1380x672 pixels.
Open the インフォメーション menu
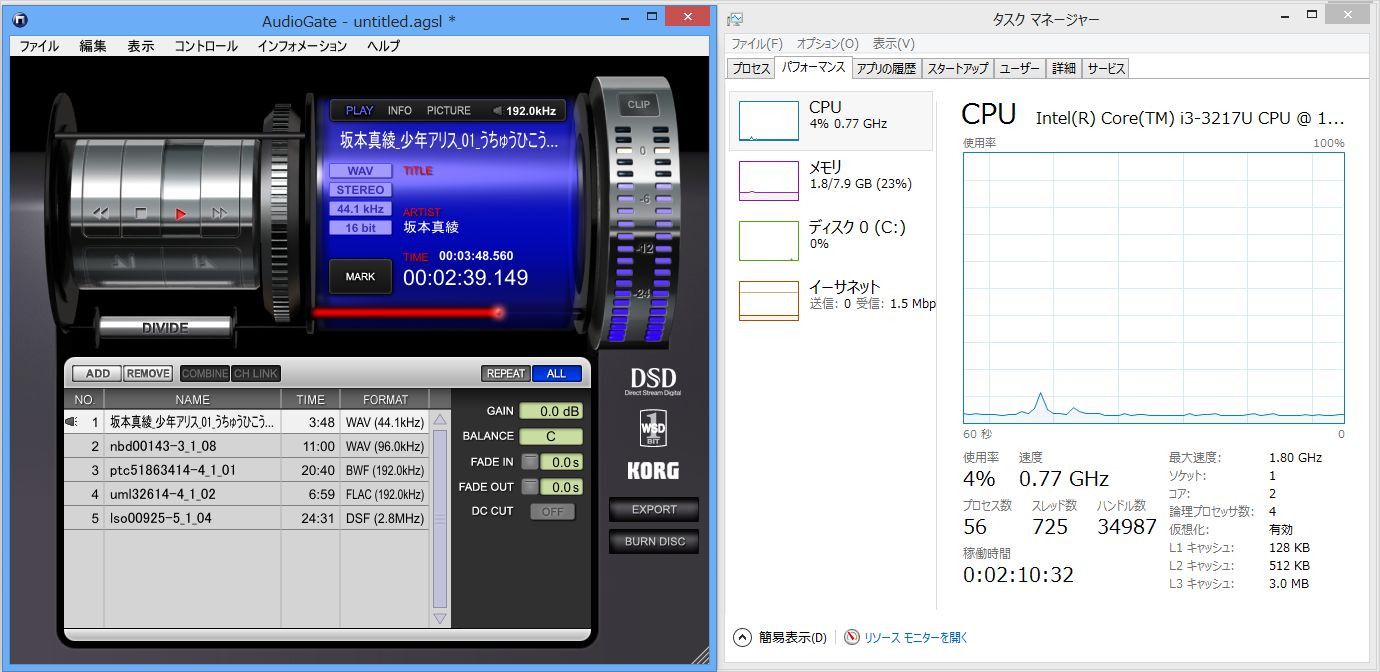click(x=302, y=46)
